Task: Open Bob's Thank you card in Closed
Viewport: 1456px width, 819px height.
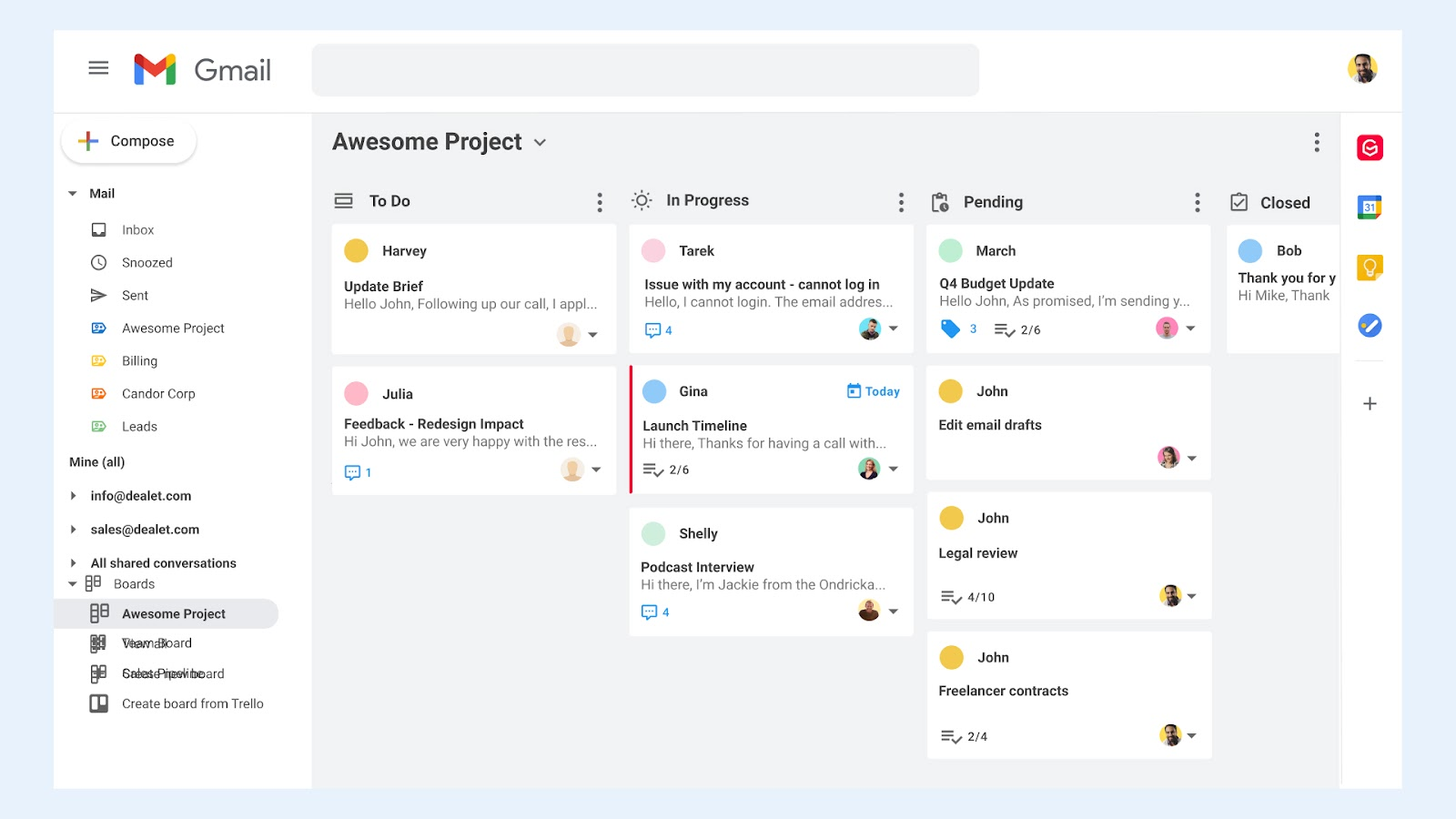Action: click(x=1283, y=289)
